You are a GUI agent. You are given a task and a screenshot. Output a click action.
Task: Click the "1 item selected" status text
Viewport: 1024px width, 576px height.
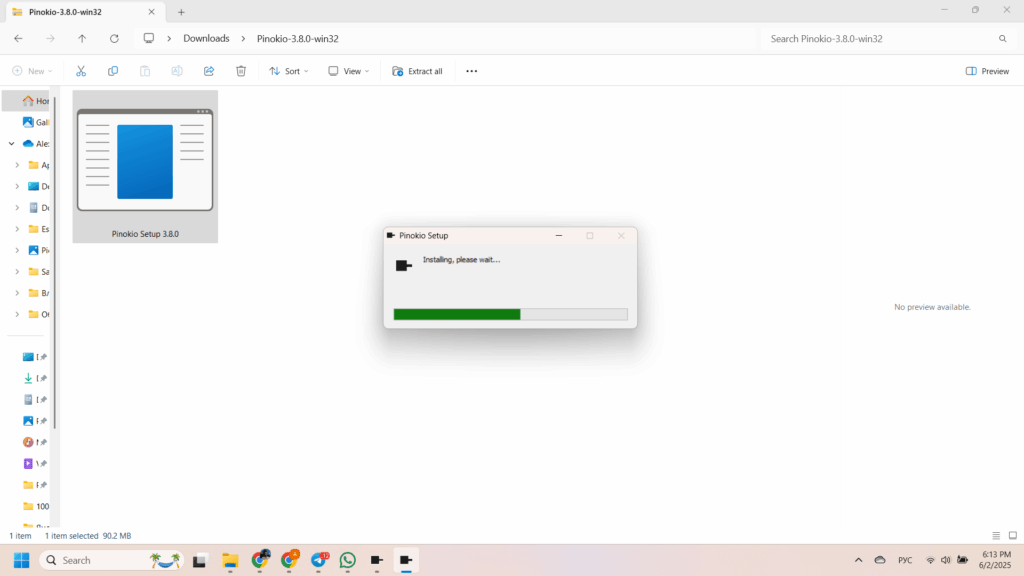(x=71, y=536)
